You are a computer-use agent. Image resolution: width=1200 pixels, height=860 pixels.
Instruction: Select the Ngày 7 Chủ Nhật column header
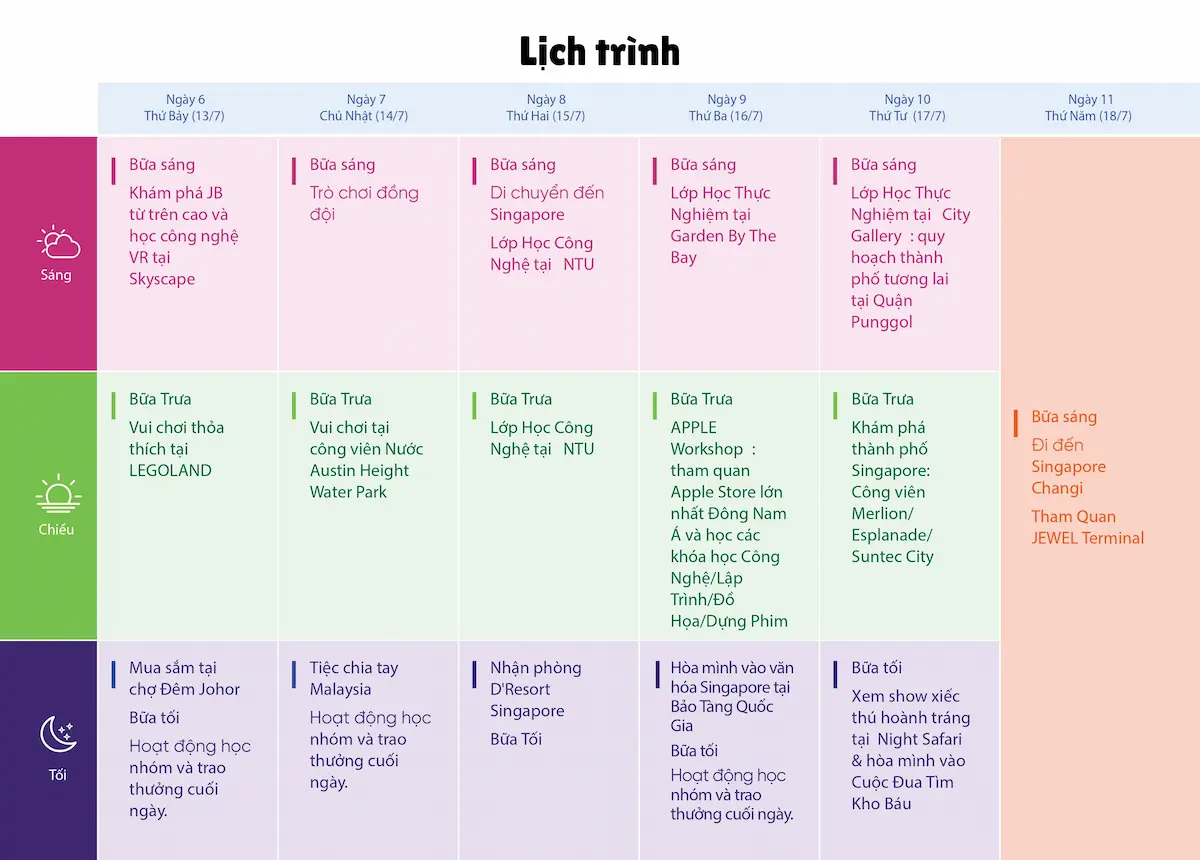click(x=365, y=108)
